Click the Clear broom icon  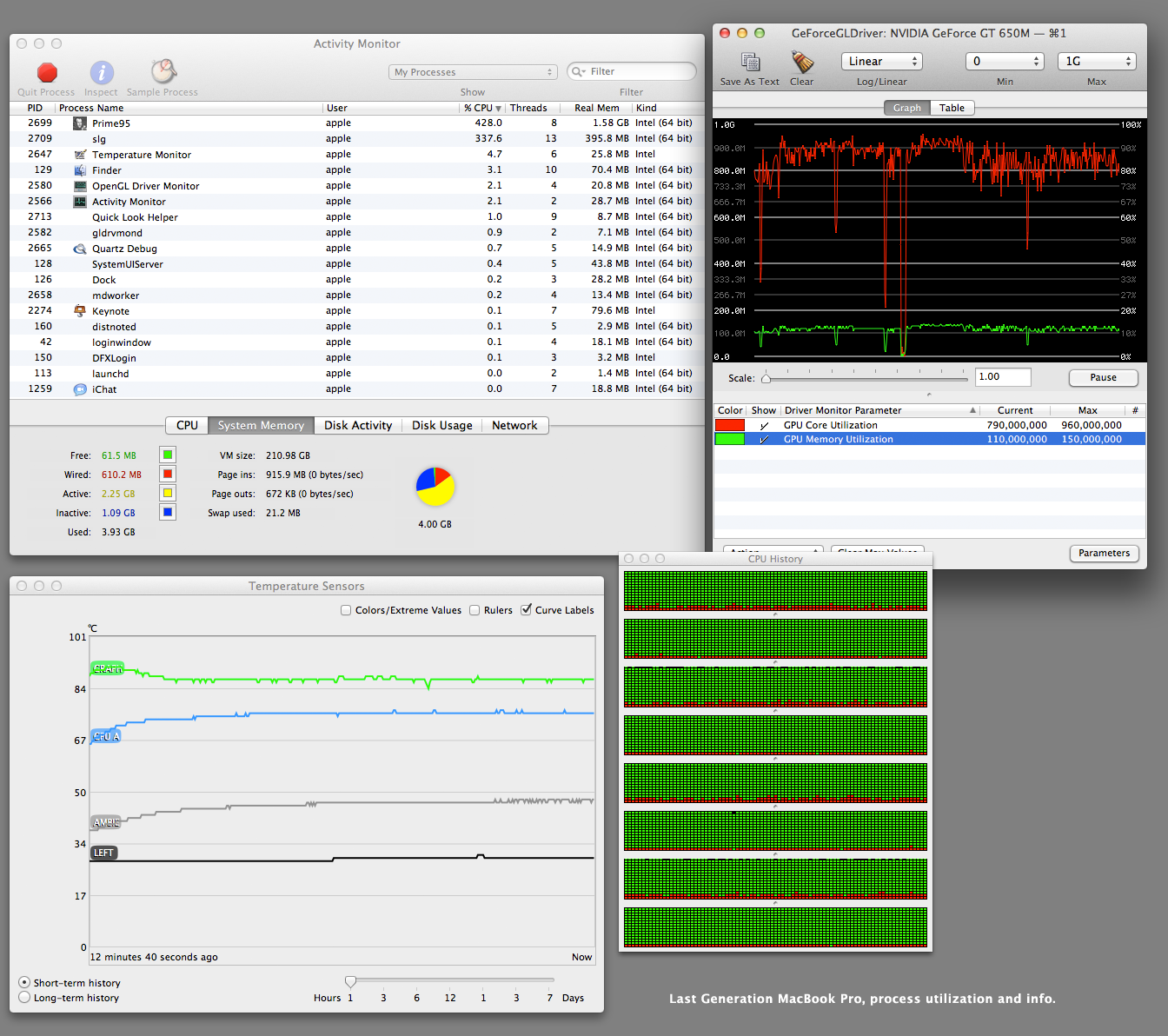tap(802, 62)
